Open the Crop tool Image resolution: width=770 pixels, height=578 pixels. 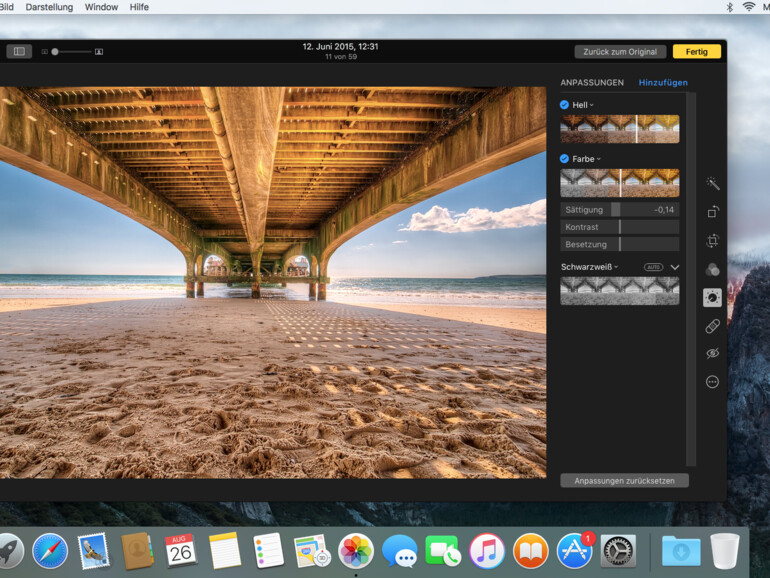click(x=713, y=241)
